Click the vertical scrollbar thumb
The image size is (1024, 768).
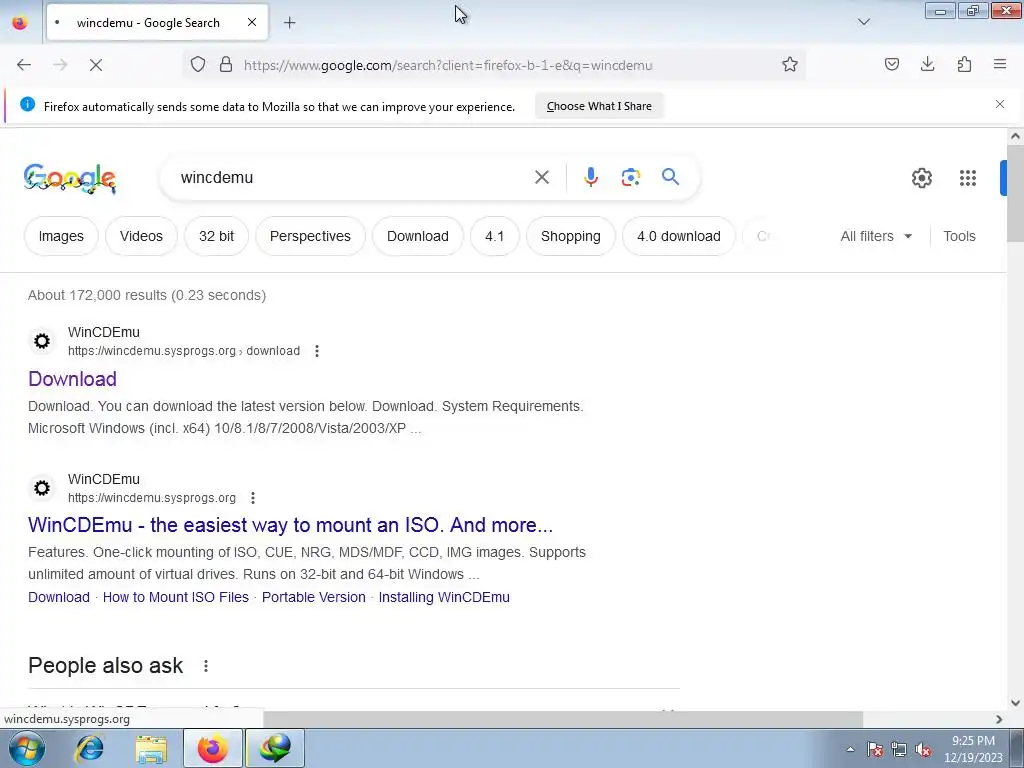pos(1015,193)
